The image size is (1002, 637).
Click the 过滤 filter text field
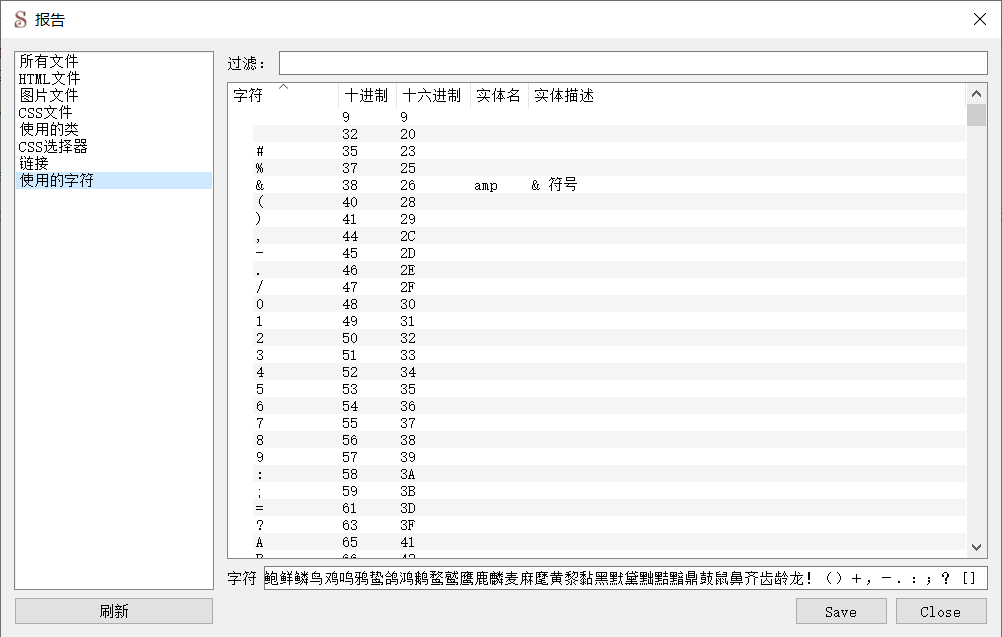632,63
